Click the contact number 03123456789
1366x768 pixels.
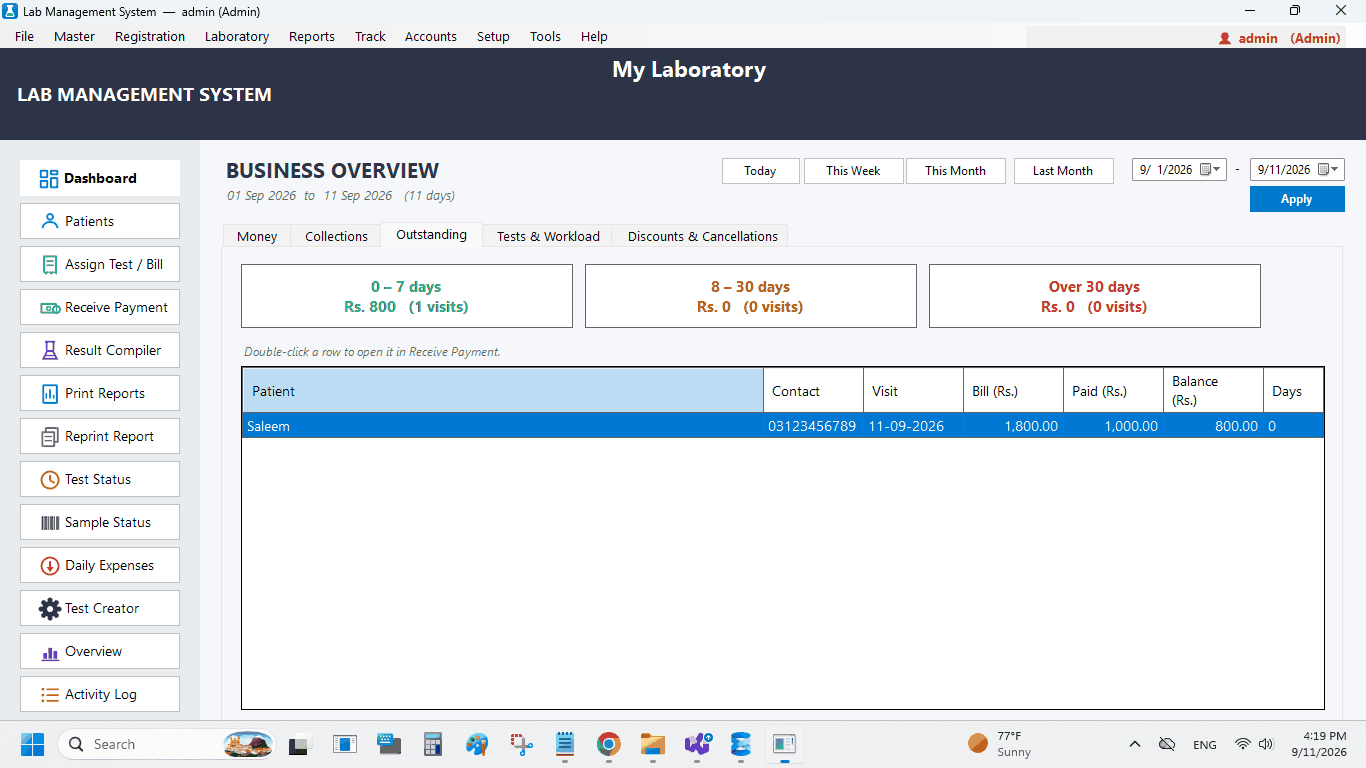pyautogui.click(x=812, y=426)
